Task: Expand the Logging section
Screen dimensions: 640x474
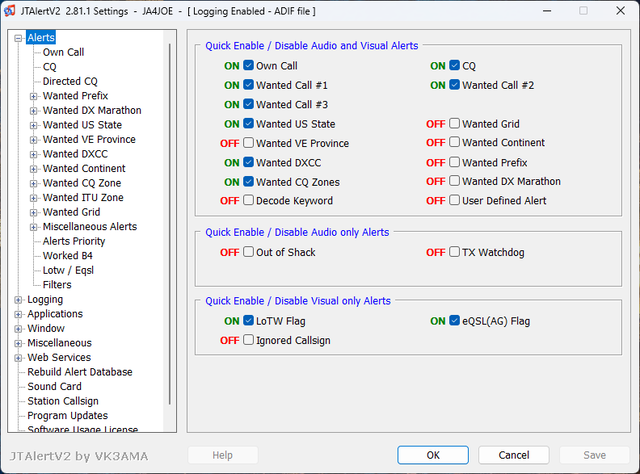Action: coord(18,300)
